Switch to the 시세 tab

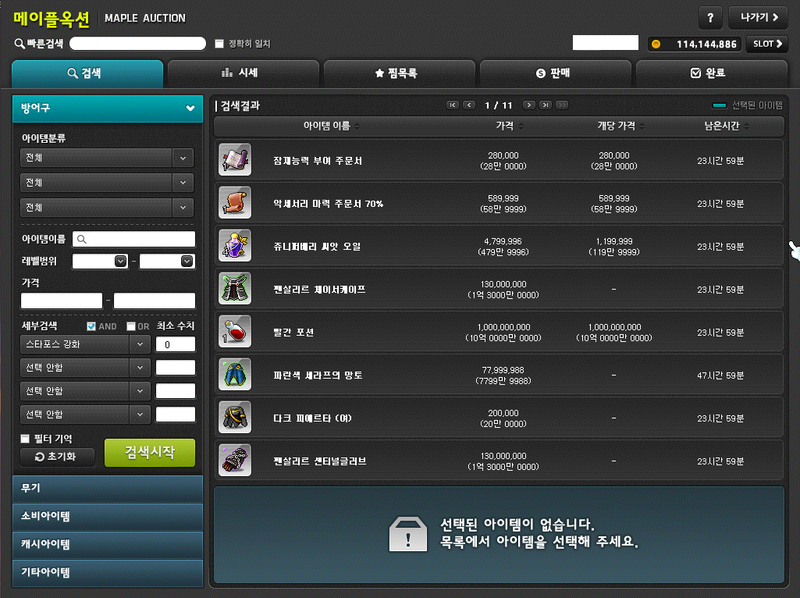click(243, 73)
